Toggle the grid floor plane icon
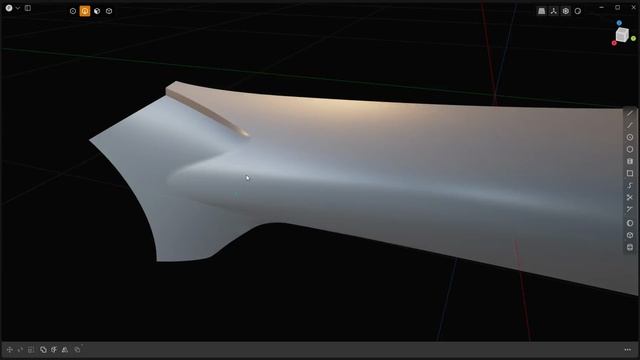 click(542, 11)
